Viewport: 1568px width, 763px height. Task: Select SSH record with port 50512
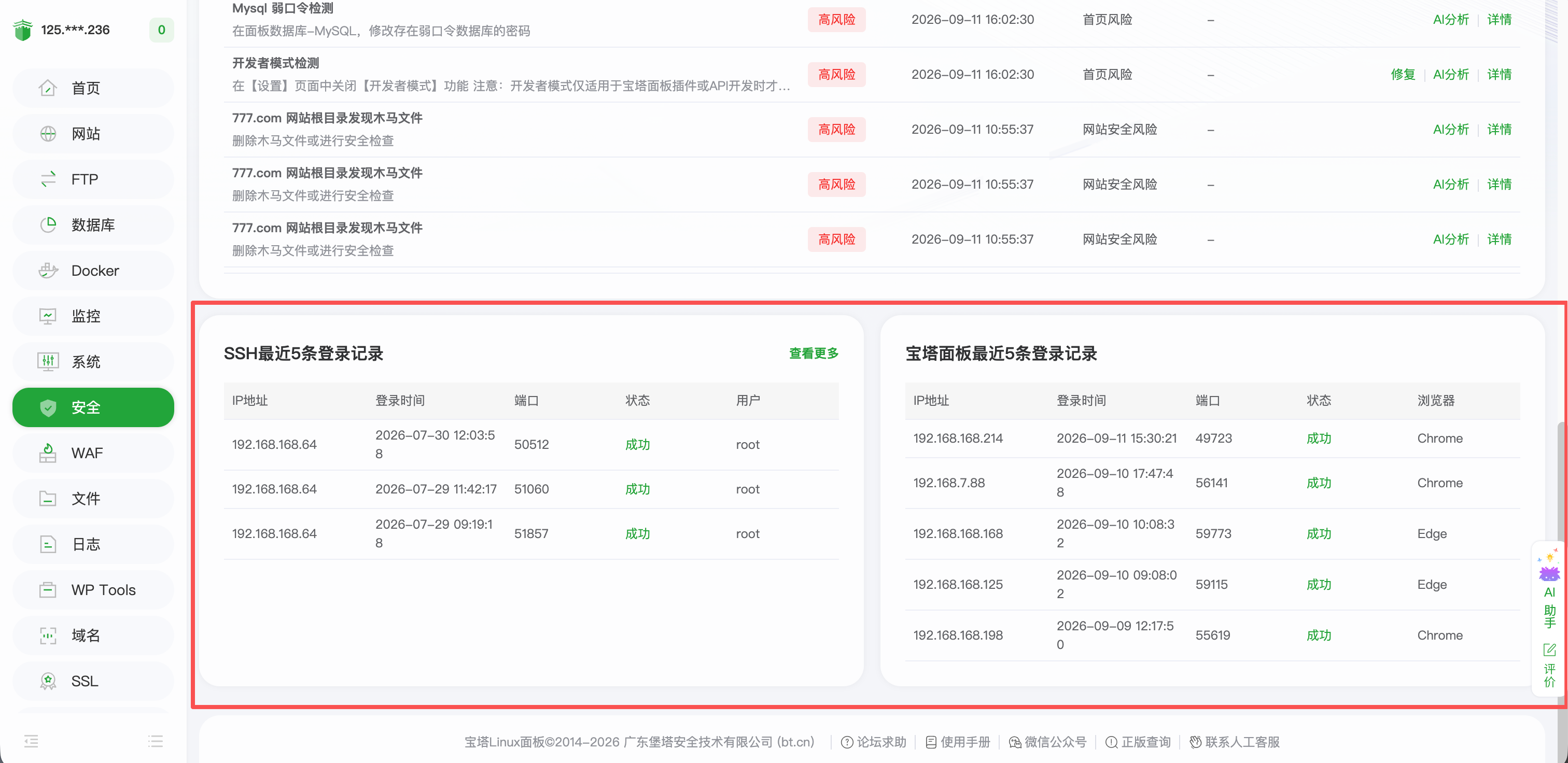[x=531, y=444]
